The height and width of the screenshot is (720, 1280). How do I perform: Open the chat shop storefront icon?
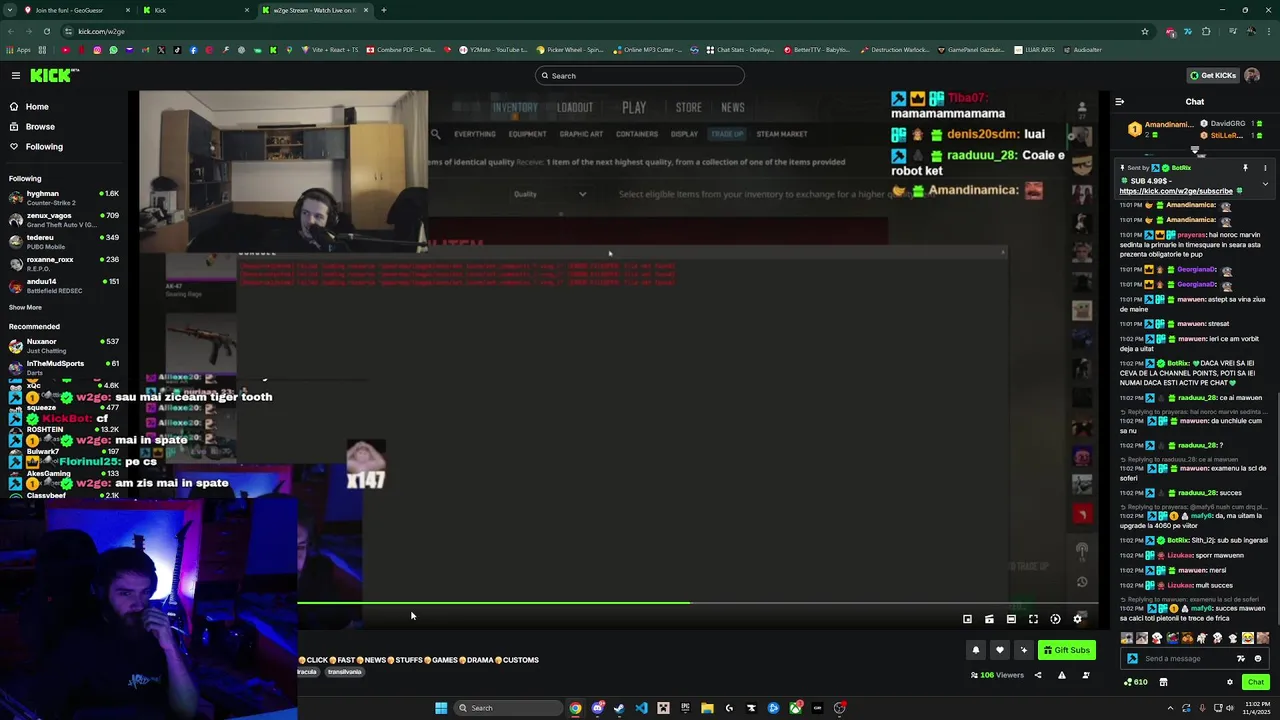click(1163, 682)
